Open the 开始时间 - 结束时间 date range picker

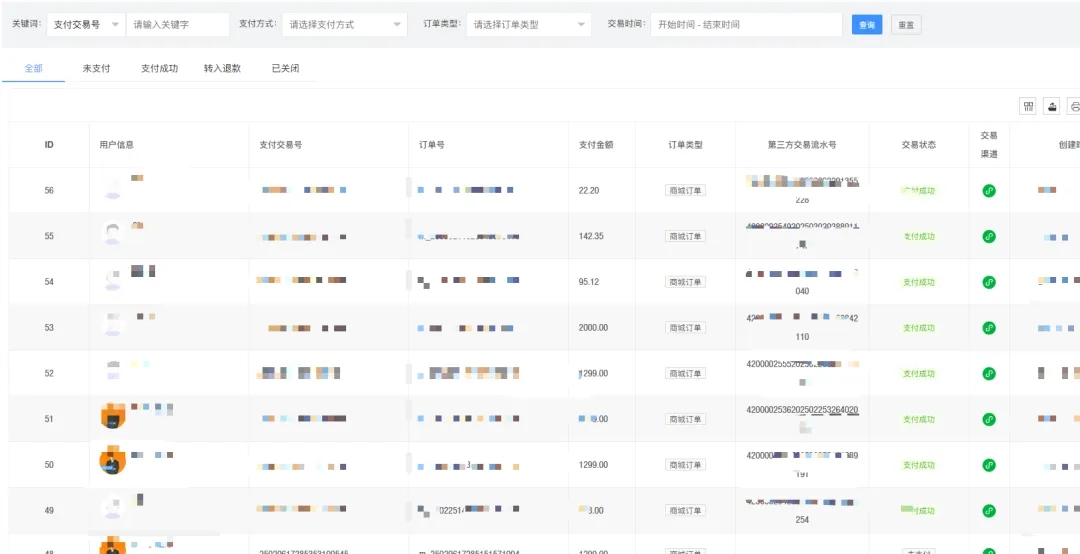coord(745,24)
